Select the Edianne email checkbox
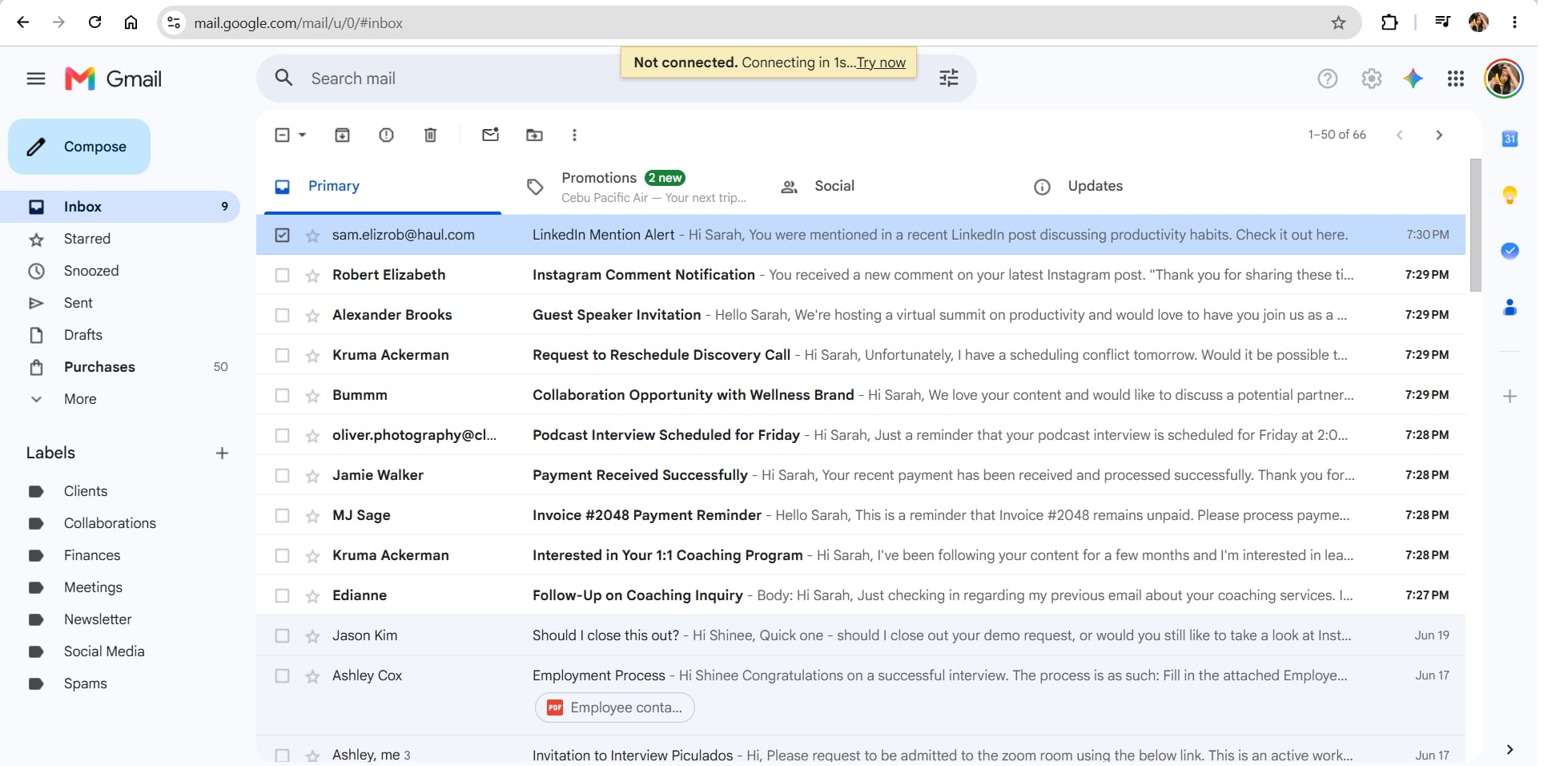The image size is (1568, 766). pyautogui.click(x=282, y=596)
